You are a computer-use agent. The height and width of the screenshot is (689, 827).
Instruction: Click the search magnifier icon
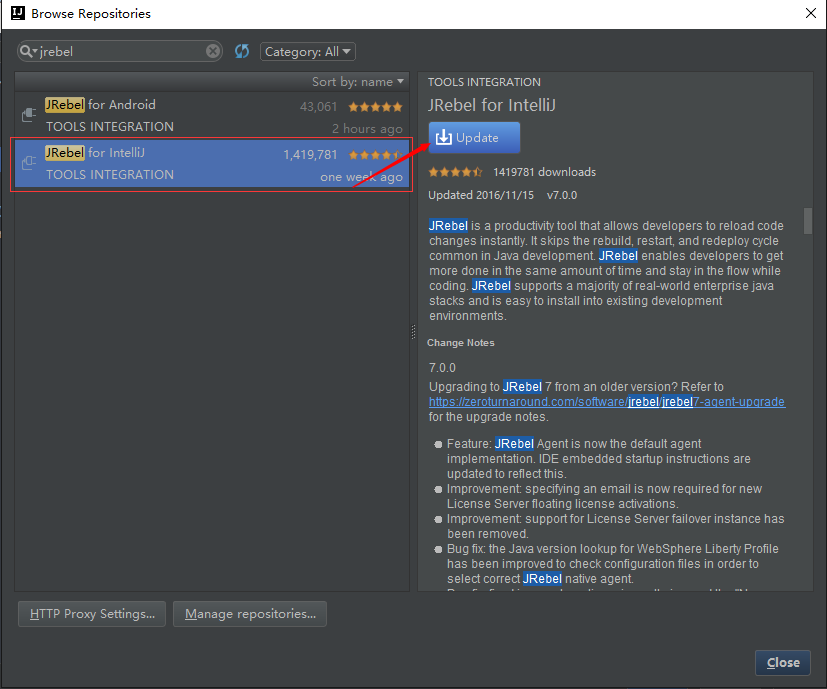click(x=28, y=51)
